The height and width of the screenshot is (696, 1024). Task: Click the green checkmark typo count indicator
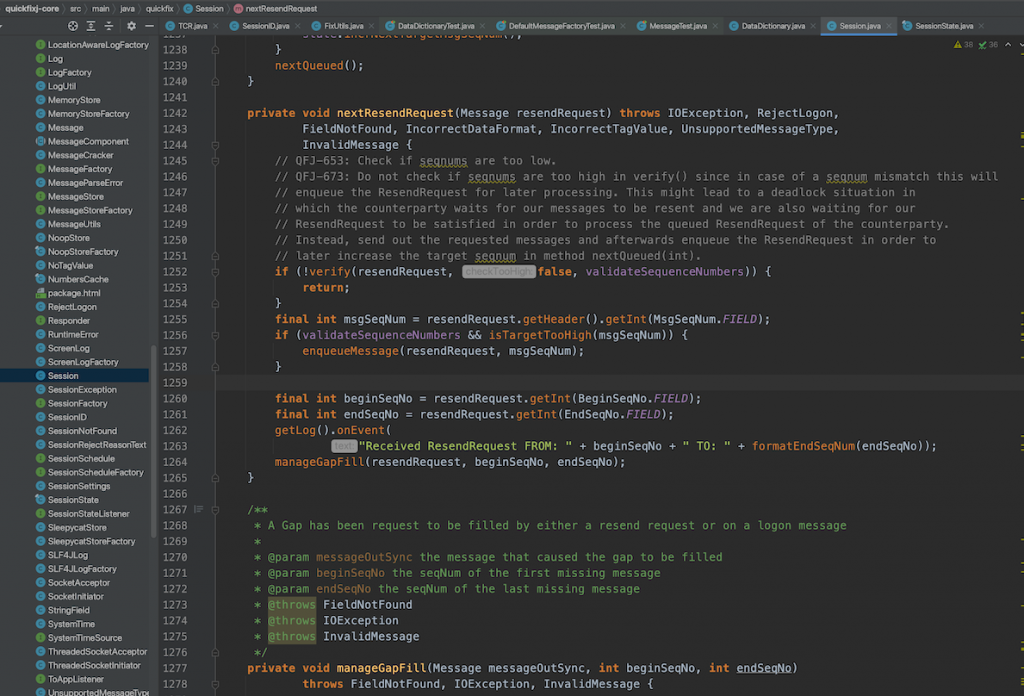(x=982, y=45)
